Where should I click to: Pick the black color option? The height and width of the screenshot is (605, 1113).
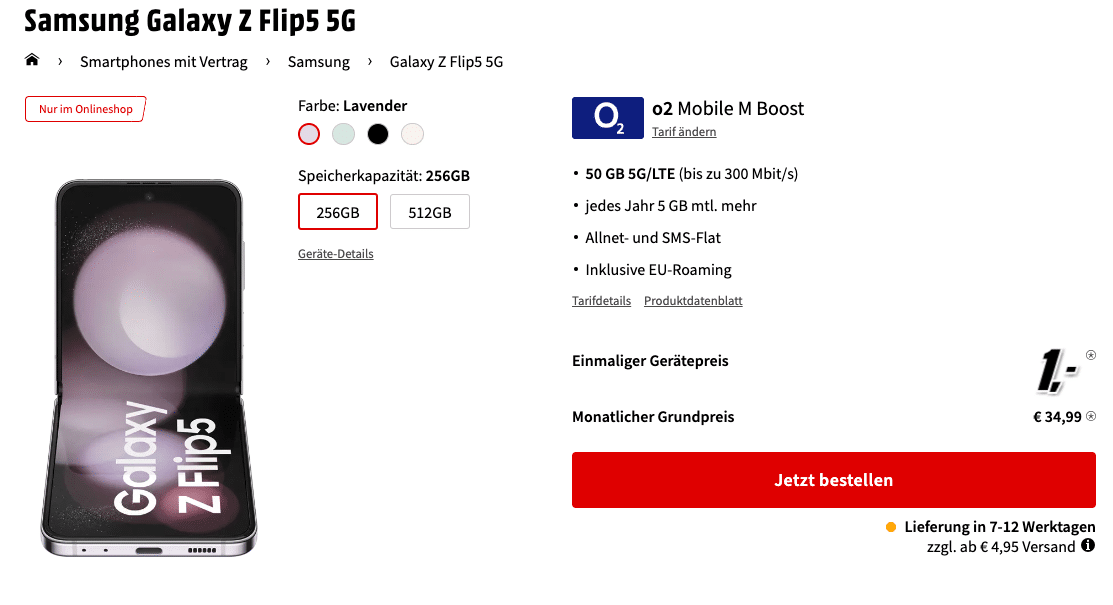point(378,133)
